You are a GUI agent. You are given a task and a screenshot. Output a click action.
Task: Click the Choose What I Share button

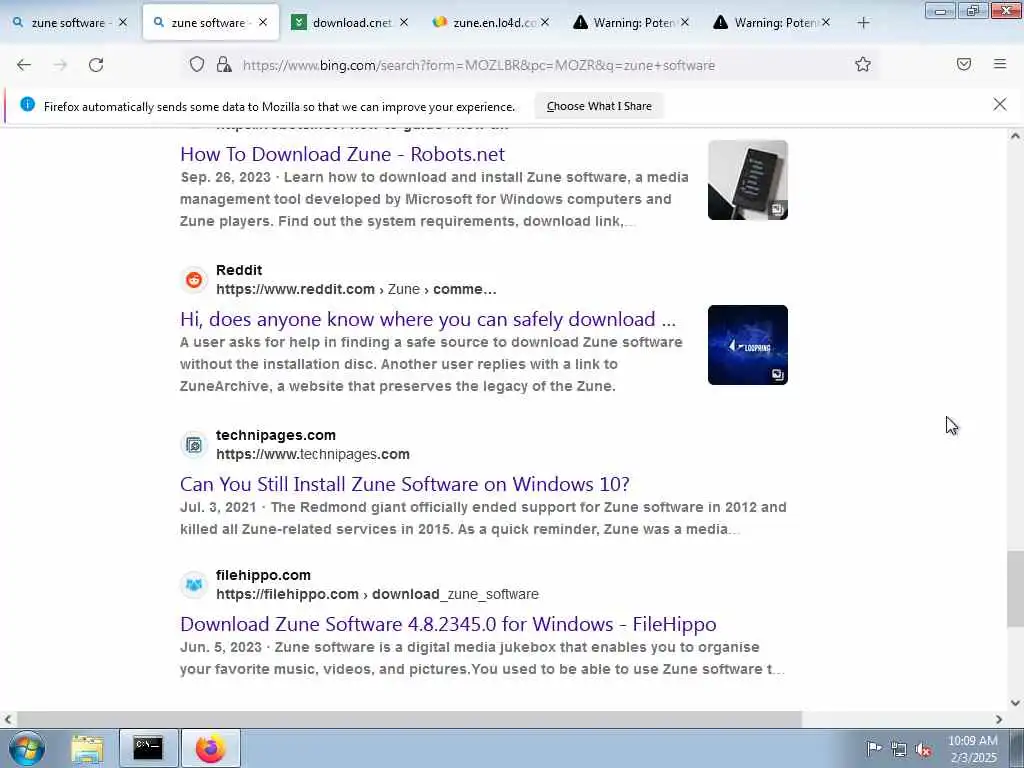pos(599,106)
